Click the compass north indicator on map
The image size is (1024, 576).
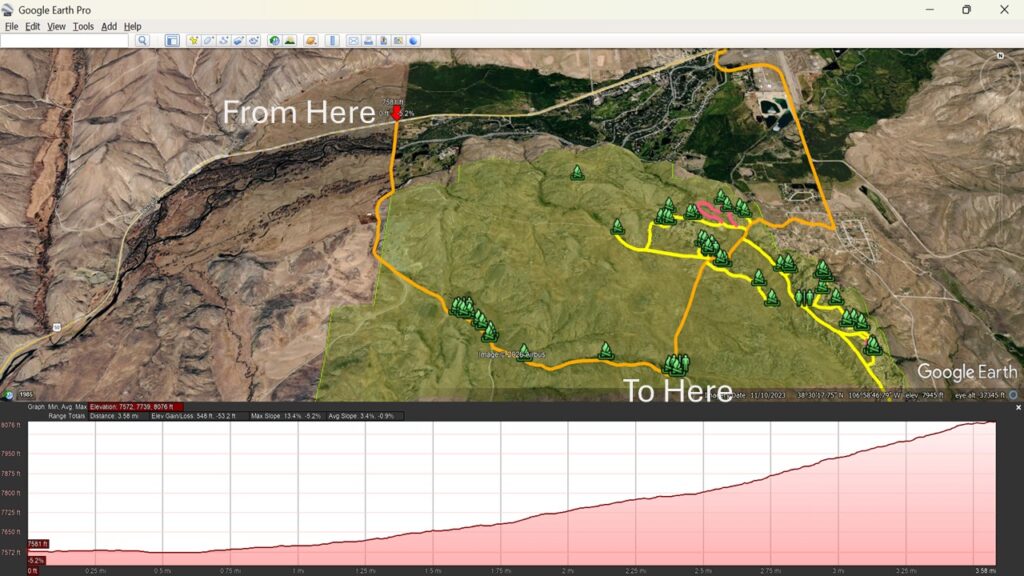click(x=1000, y=56)
